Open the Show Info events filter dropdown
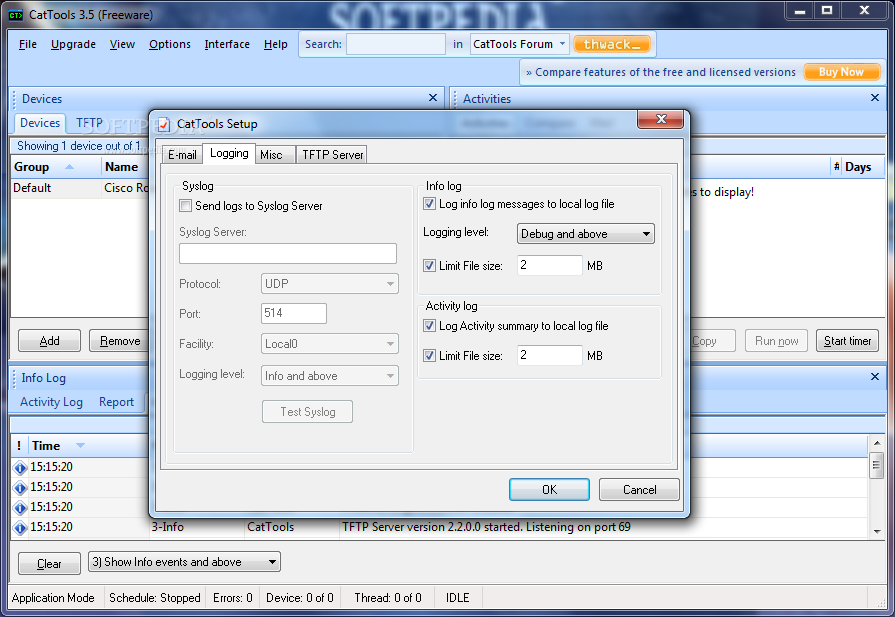Screen dimensions: 895x617 tap(184, 562)
